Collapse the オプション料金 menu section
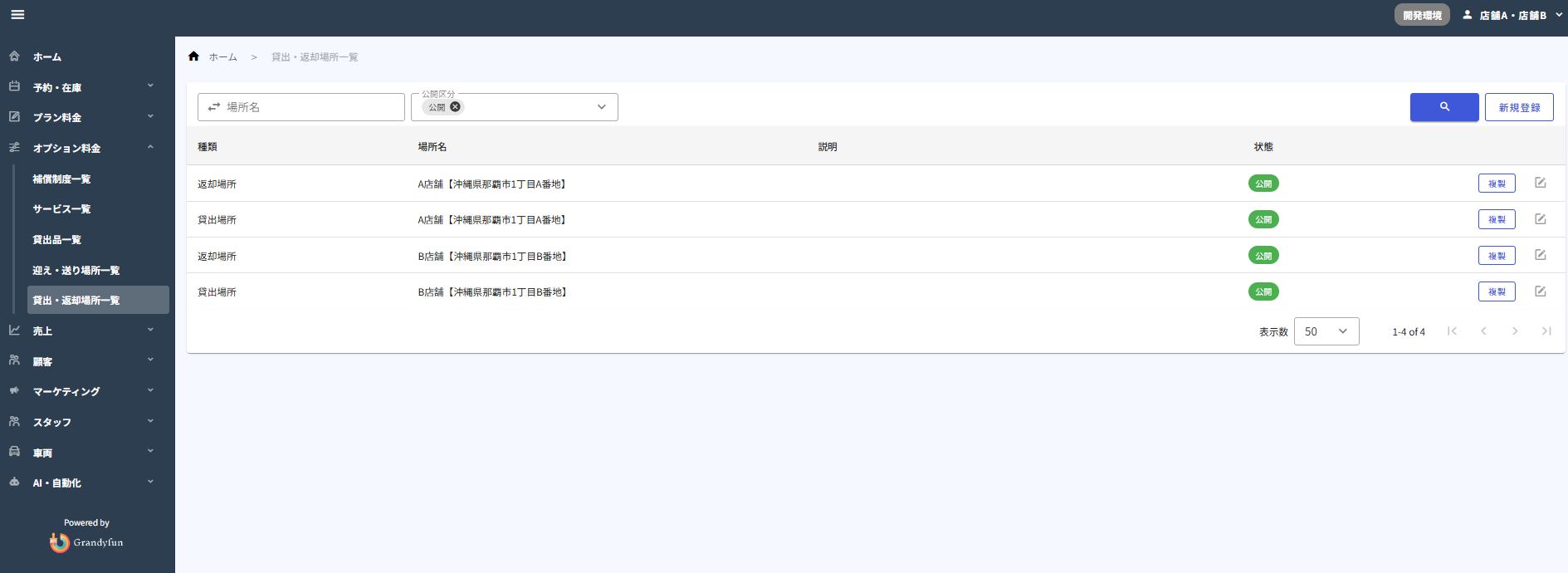The image size is (1568, 573). click(x=150, y=148)
